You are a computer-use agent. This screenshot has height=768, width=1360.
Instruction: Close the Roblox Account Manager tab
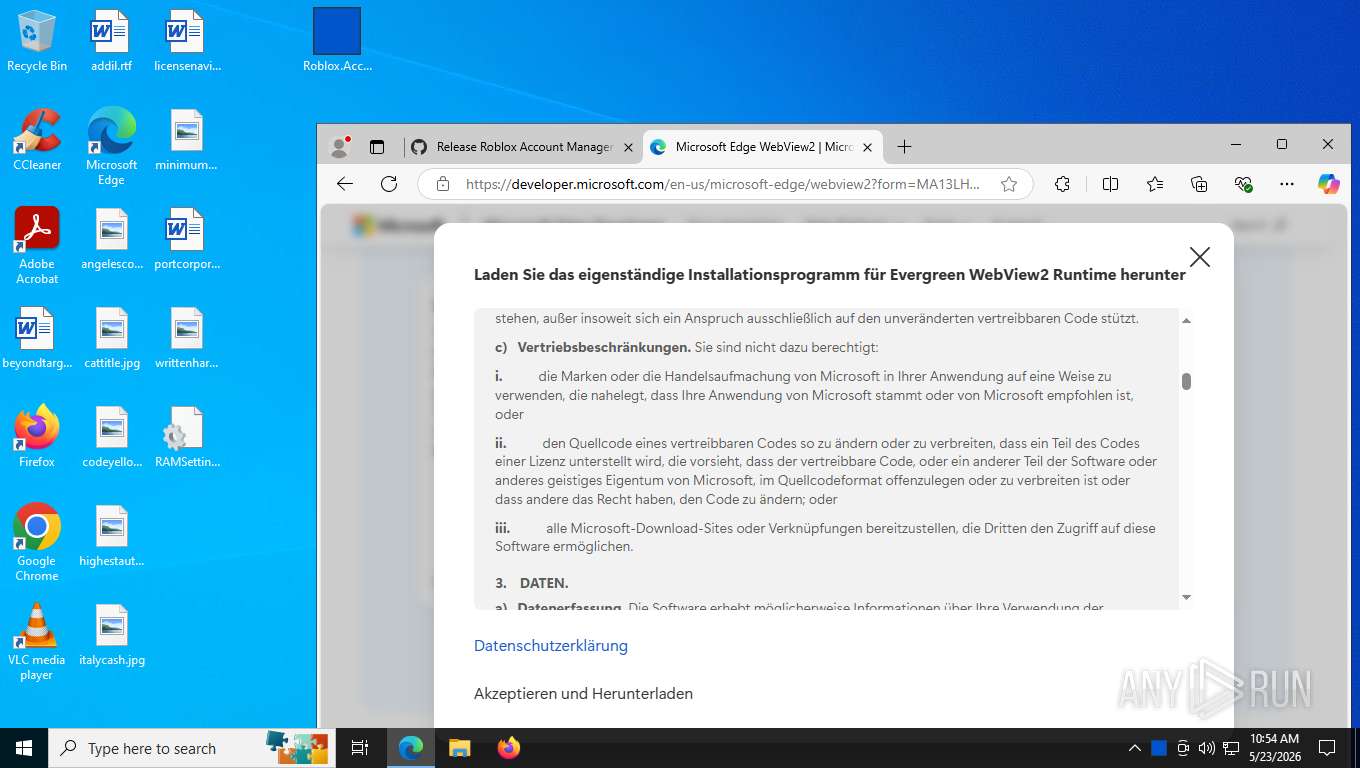click(x=628, y=147)
